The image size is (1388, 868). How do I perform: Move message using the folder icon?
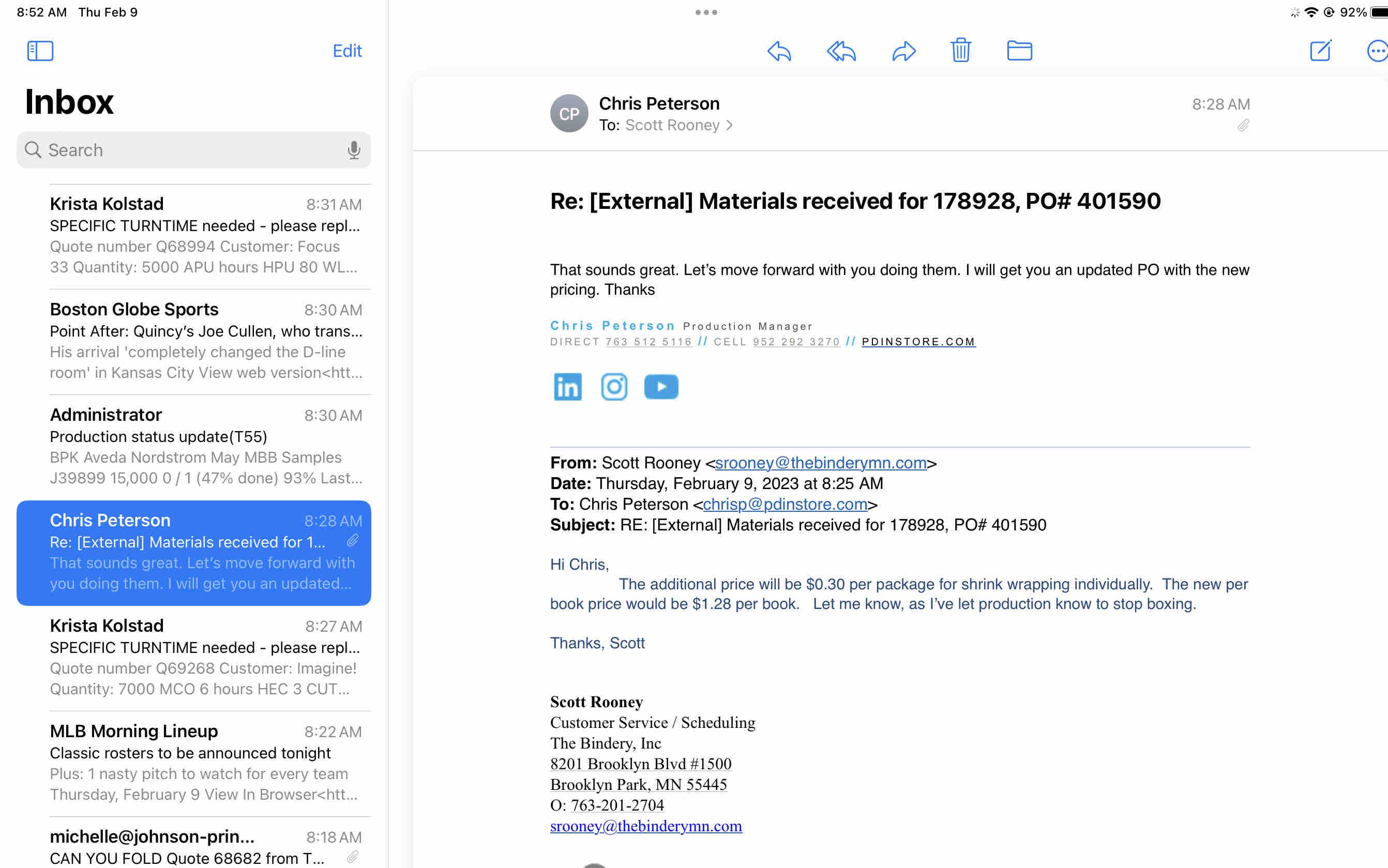[1019, 51]
